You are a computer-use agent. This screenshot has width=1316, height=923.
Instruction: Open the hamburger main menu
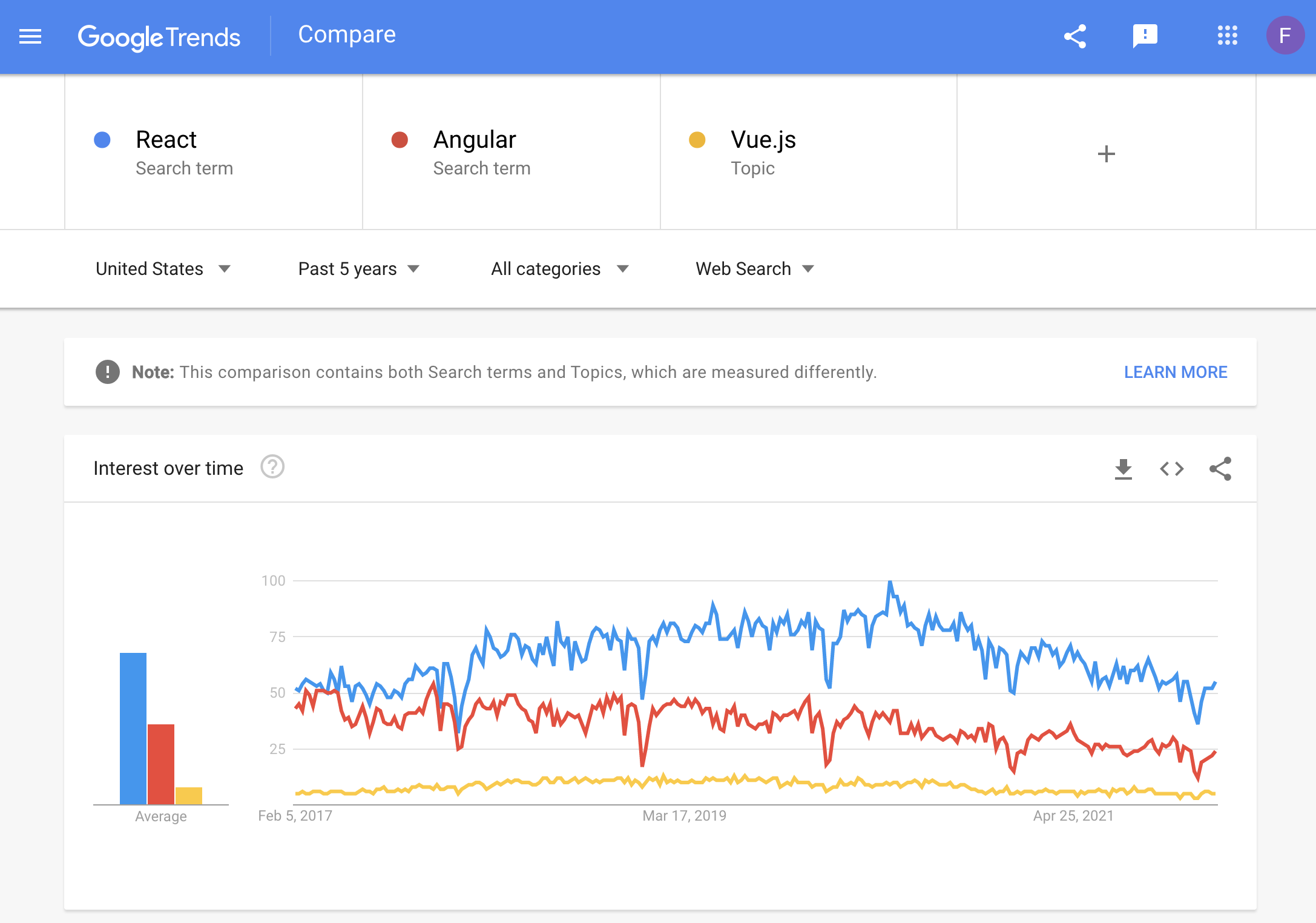tap(30, 37)
